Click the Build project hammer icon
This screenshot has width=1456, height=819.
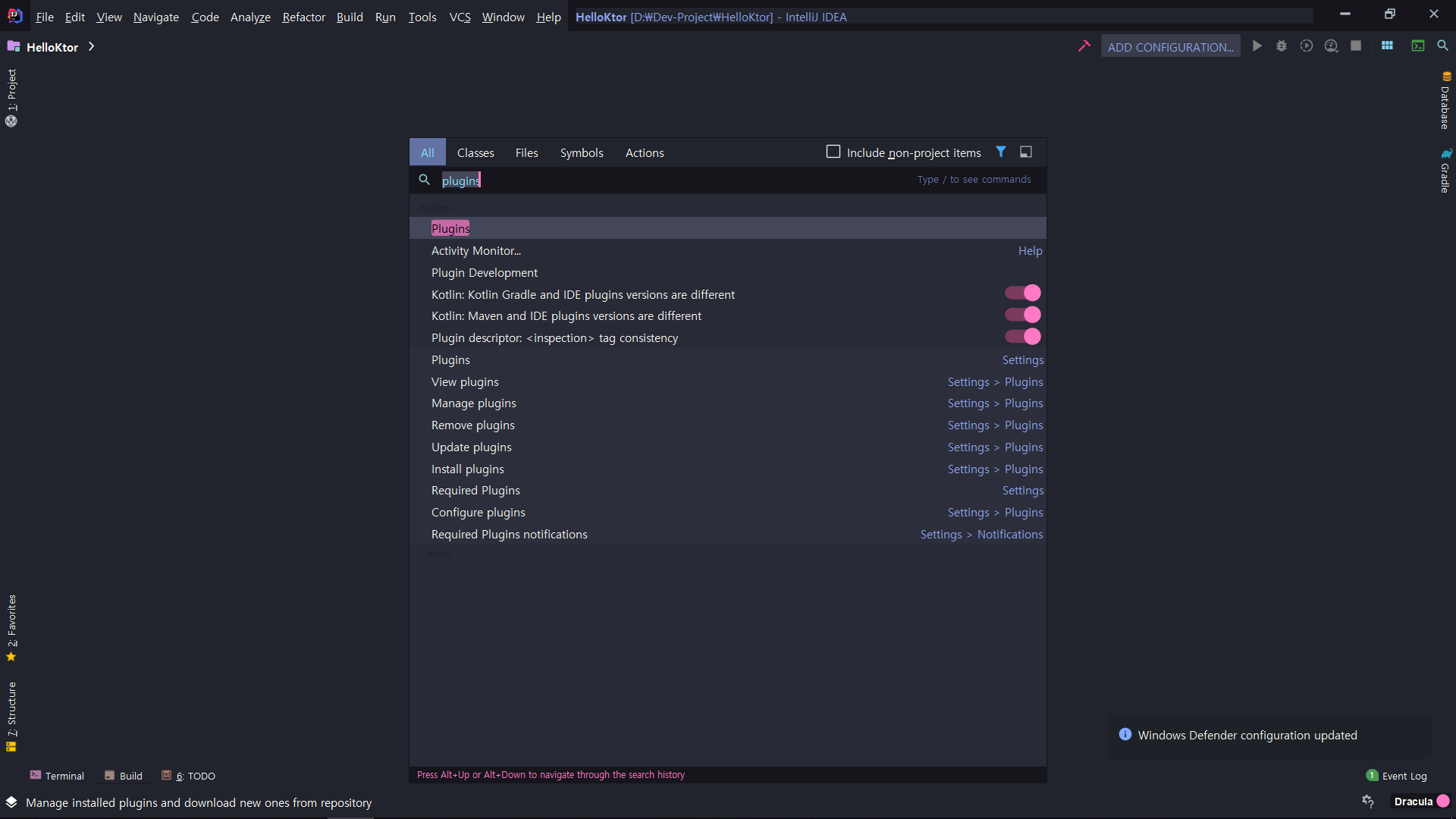coord(1084,46)
